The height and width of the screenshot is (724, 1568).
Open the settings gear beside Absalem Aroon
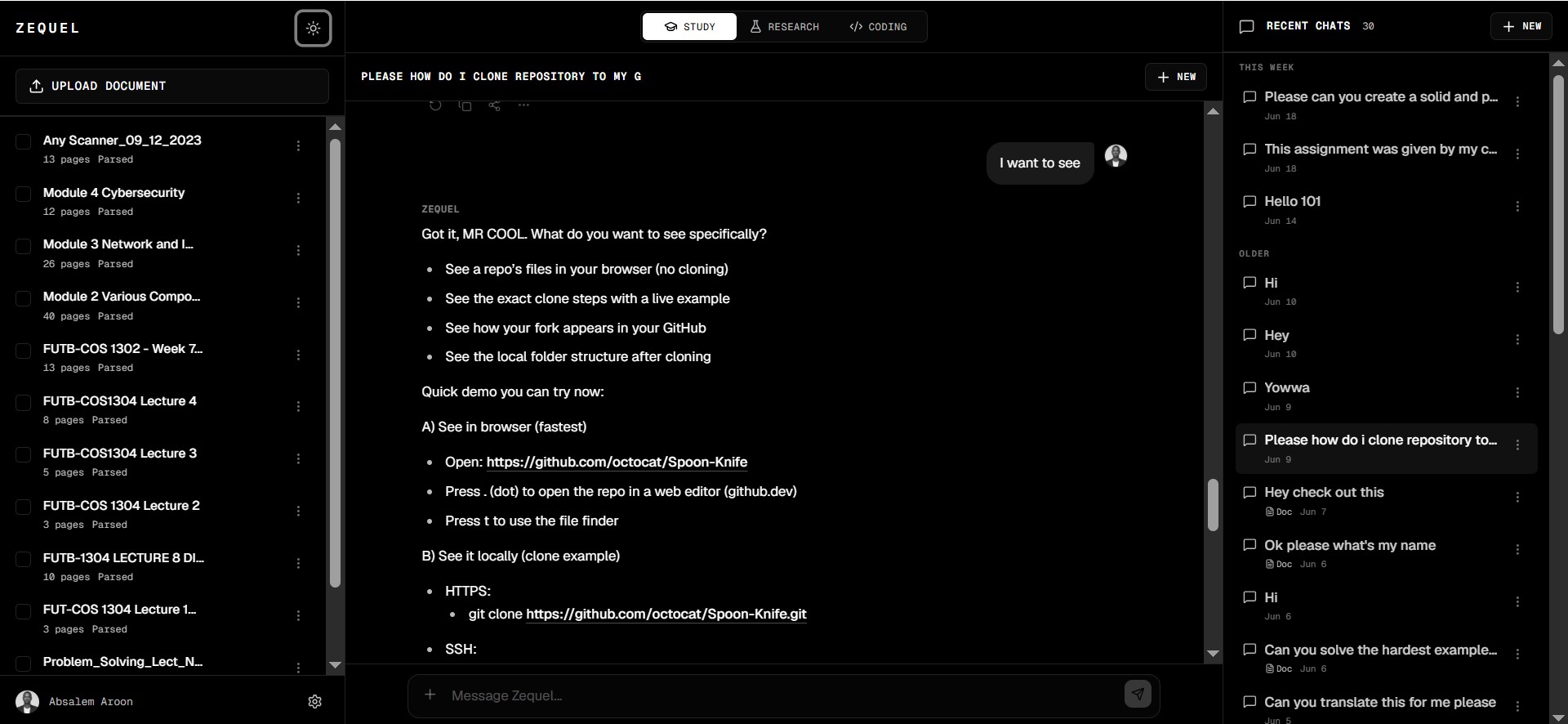click(x=314, y=702)
